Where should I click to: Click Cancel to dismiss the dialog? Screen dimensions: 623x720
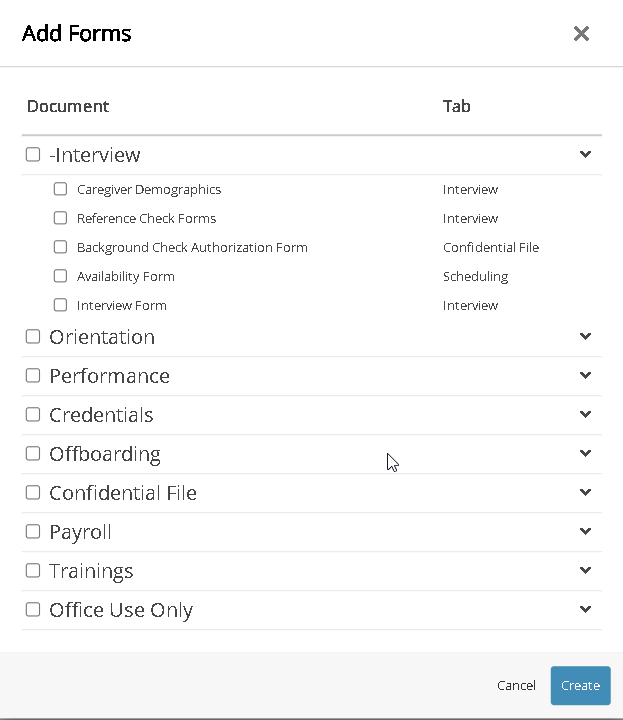click(516, 685)
